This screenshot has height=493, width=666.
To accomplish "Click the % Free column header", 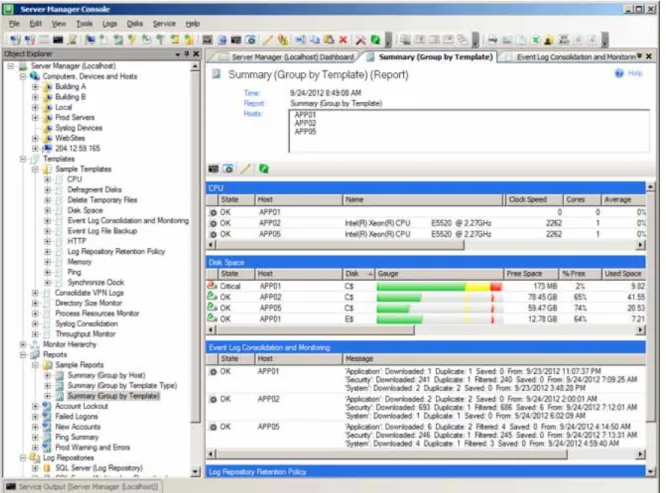I will (x=580, y=274).
